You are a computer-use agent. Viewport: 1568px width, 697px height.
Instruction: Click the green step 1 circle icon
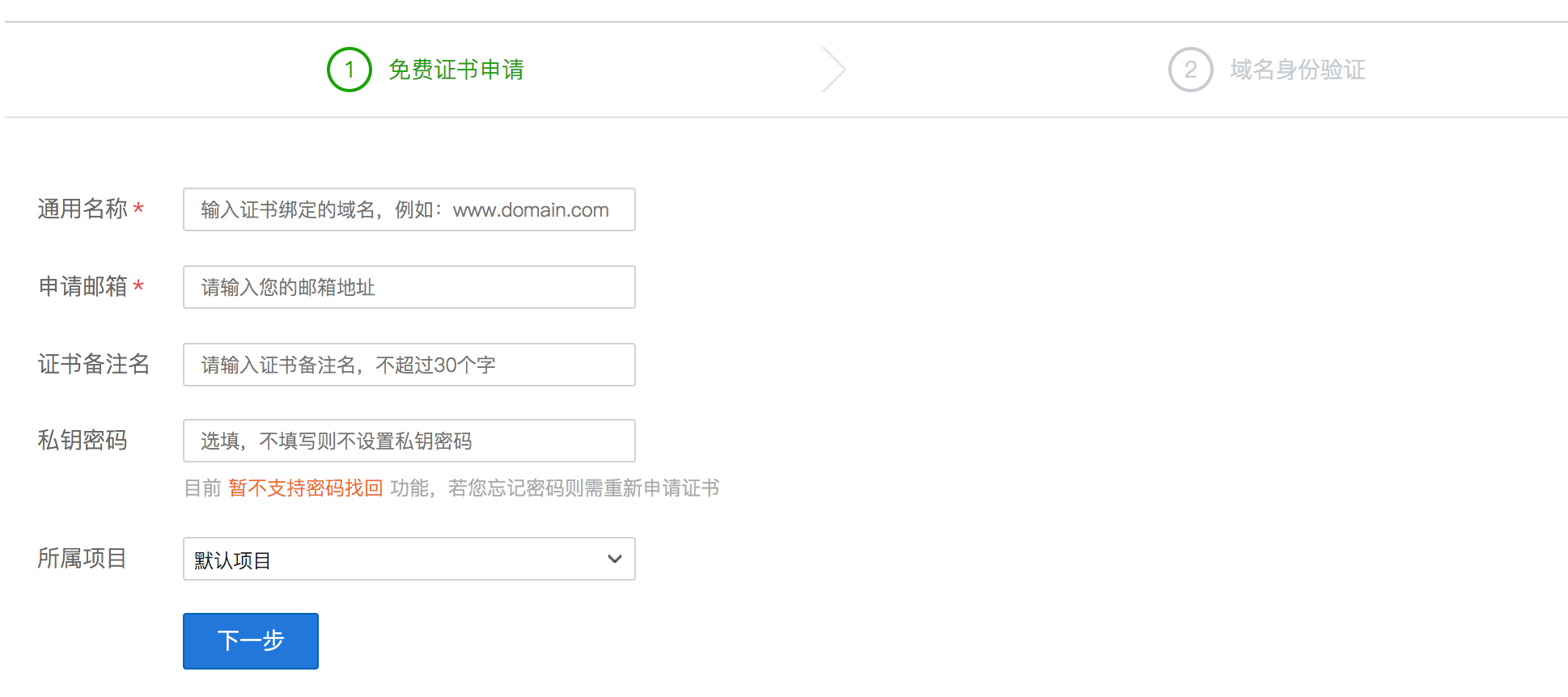(349, 70)
